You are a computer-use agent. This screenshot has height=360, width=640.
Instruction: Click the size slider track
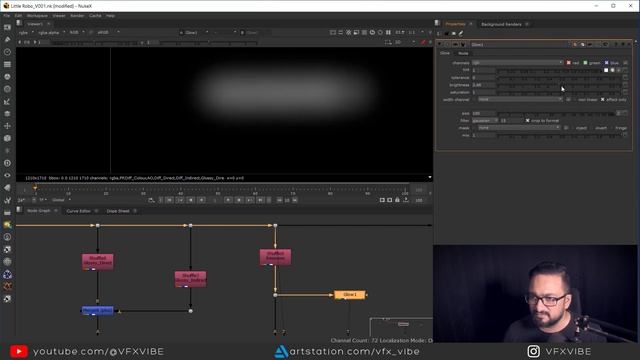(x=556, y=113)
